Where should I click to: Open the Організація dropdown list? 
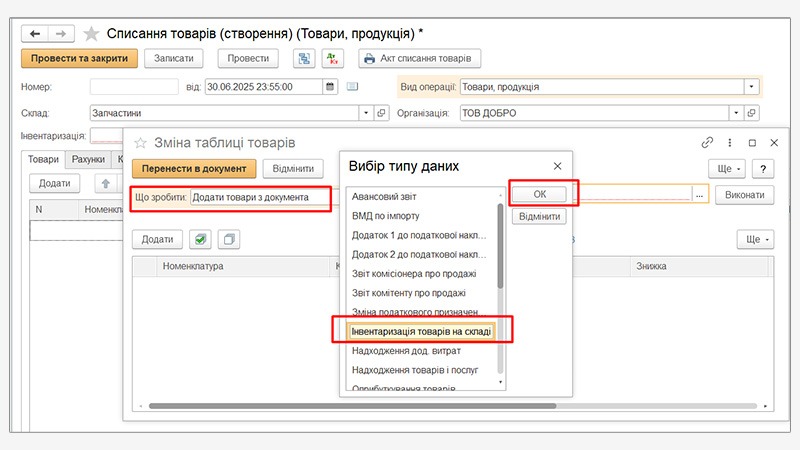(x=735, y=113)
